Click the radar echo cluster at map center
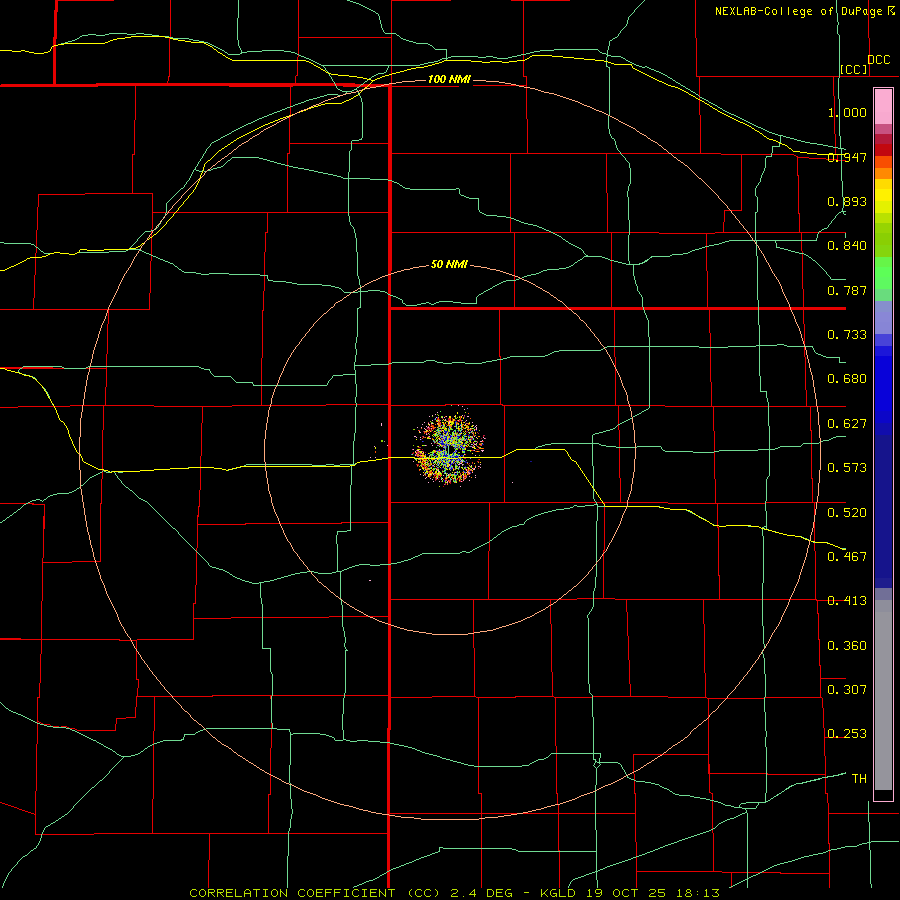The width and height of the screenshot is (900, 900). pos(449,446)
